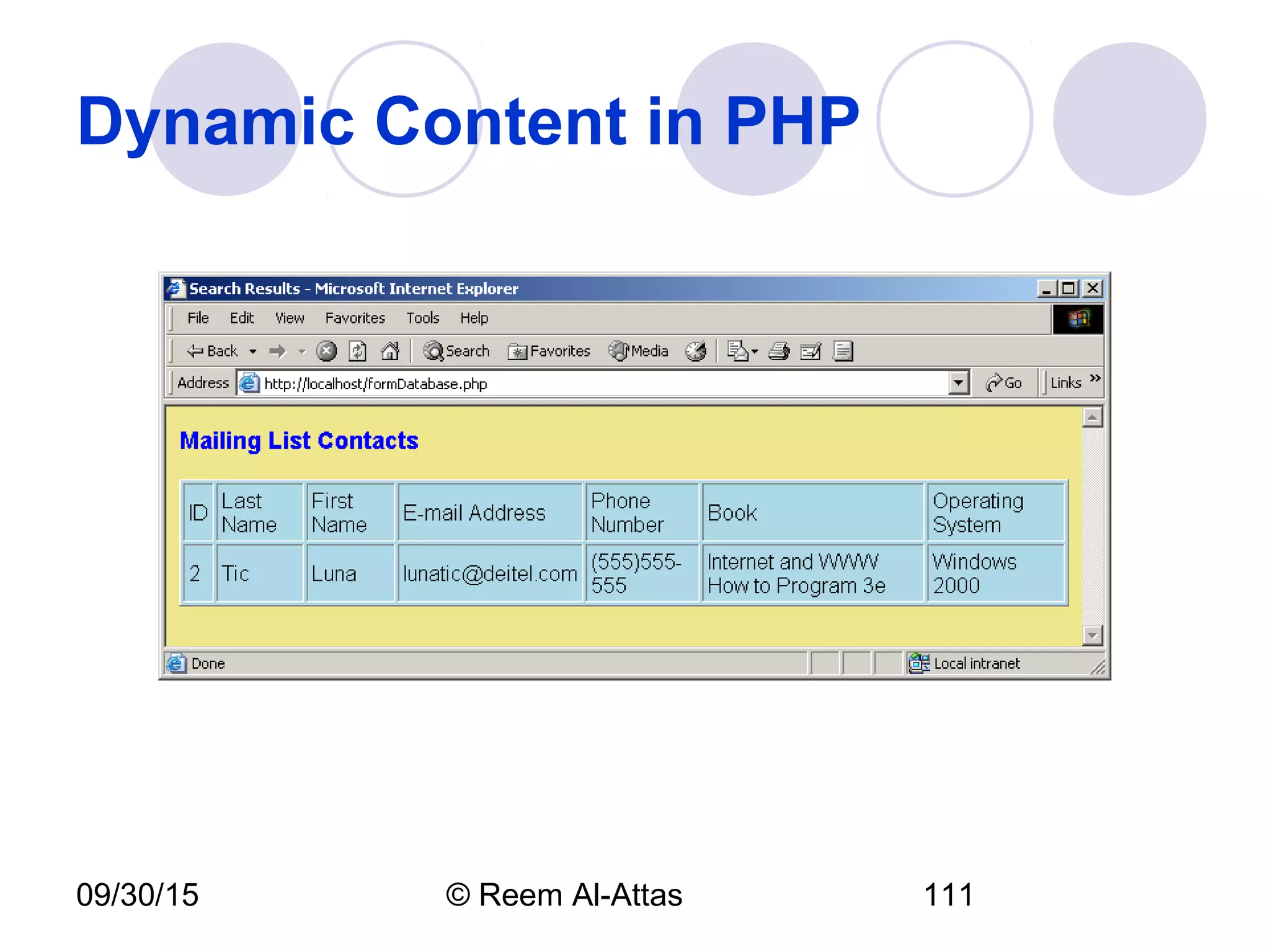Click the Internet and WWW How to Program 3e cell
Screen dimensions: 1270x952
click(813, 573)
